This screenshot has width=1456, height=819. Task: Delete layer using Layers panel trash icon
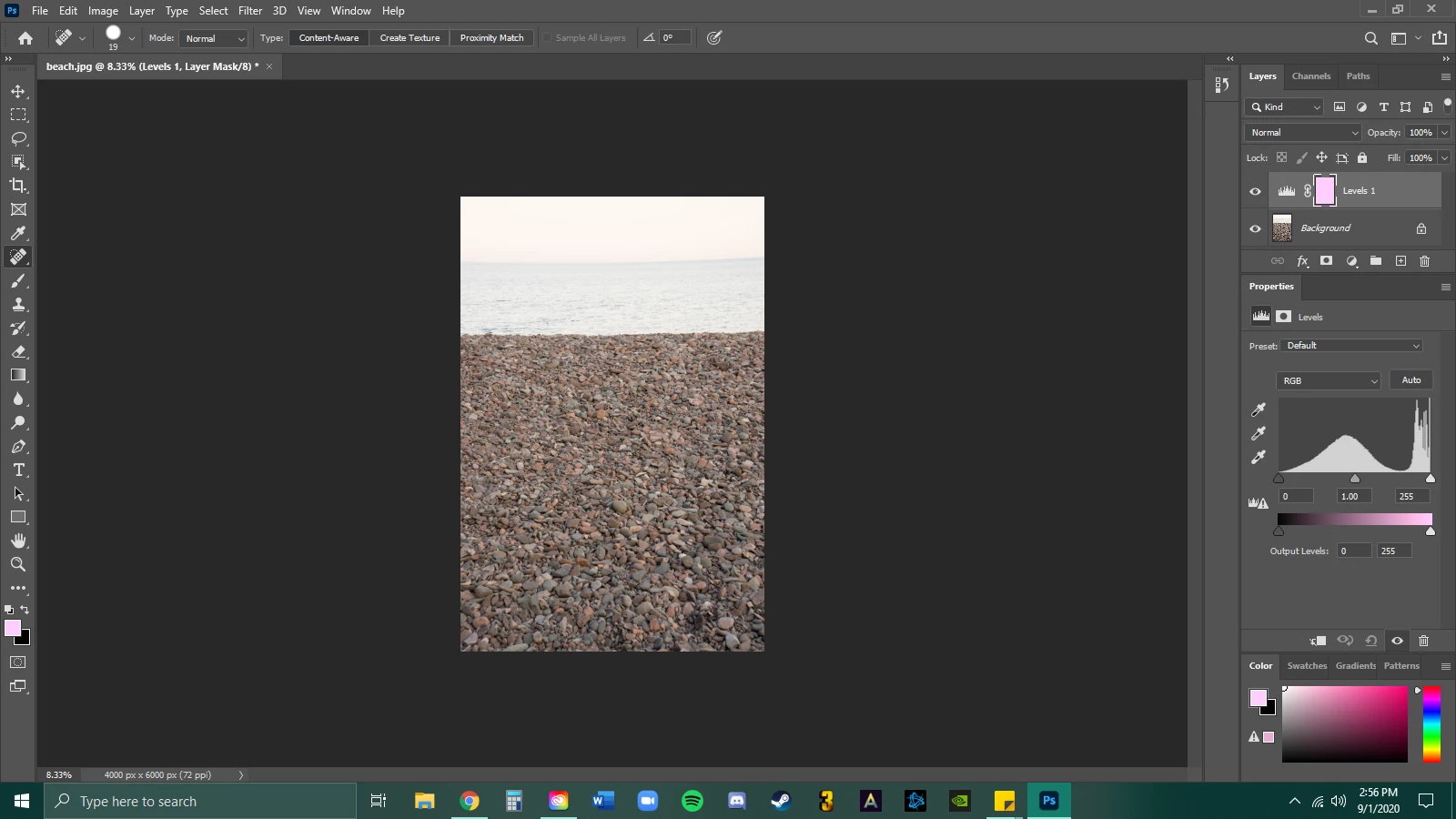click(x=1424, y=261)
